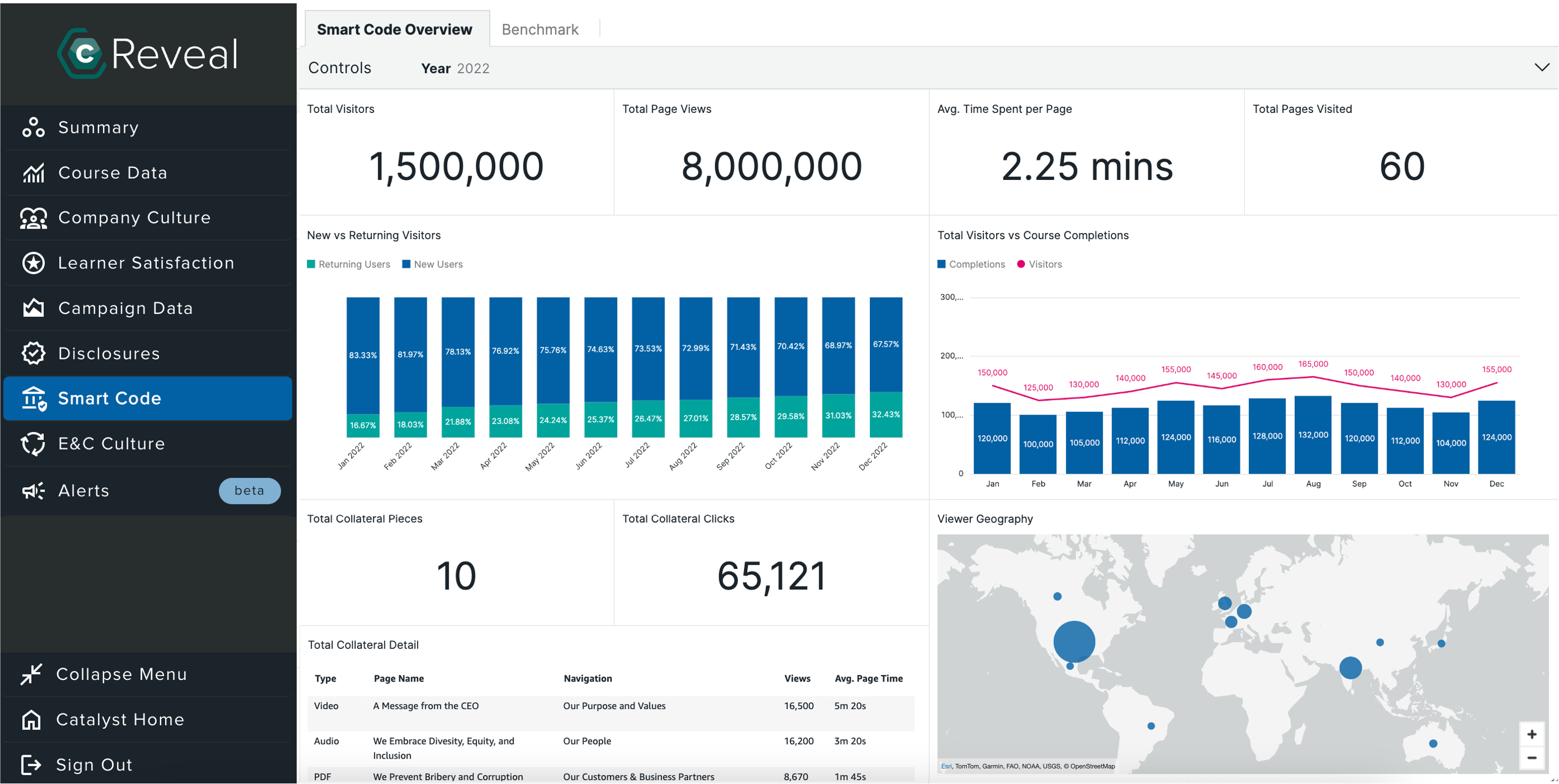Toggle Returning Users legend swatch

(311, 264)
